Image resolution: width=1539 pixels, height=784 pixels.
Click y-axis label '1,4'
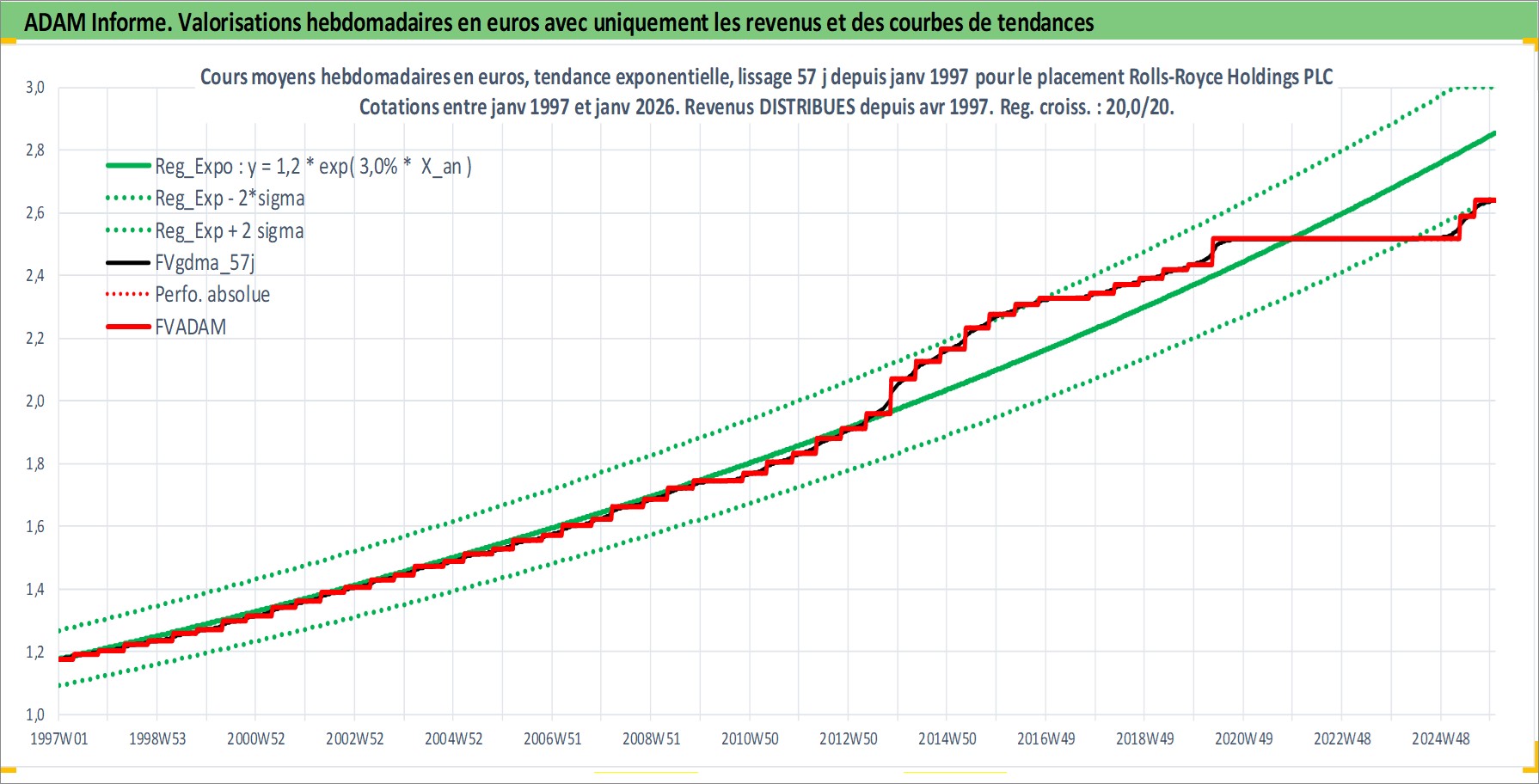[x=34, y=590]
